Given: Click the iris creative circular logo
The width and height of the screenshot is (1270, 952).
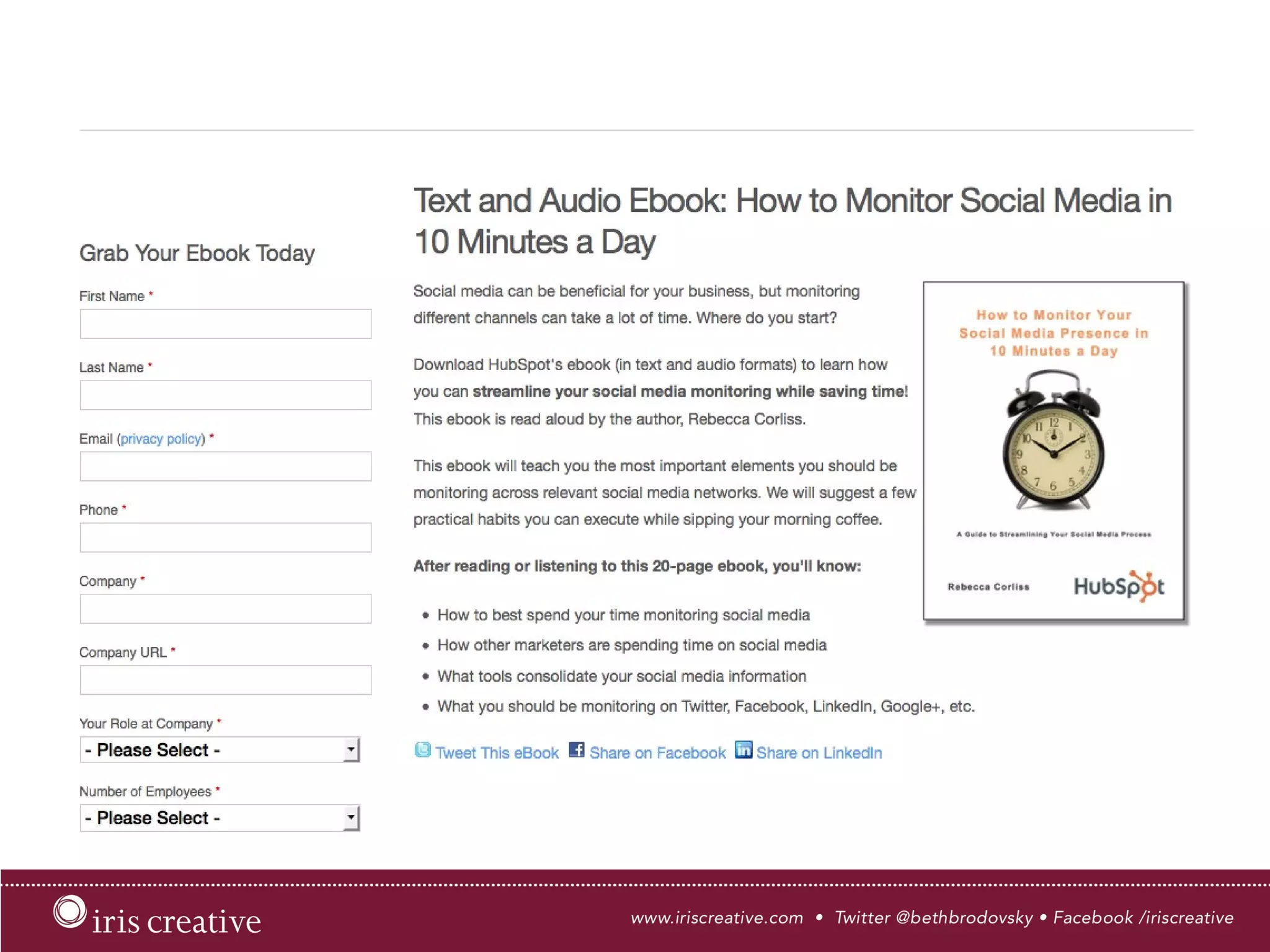Looking at the screenshot, I should pos(69,912).
